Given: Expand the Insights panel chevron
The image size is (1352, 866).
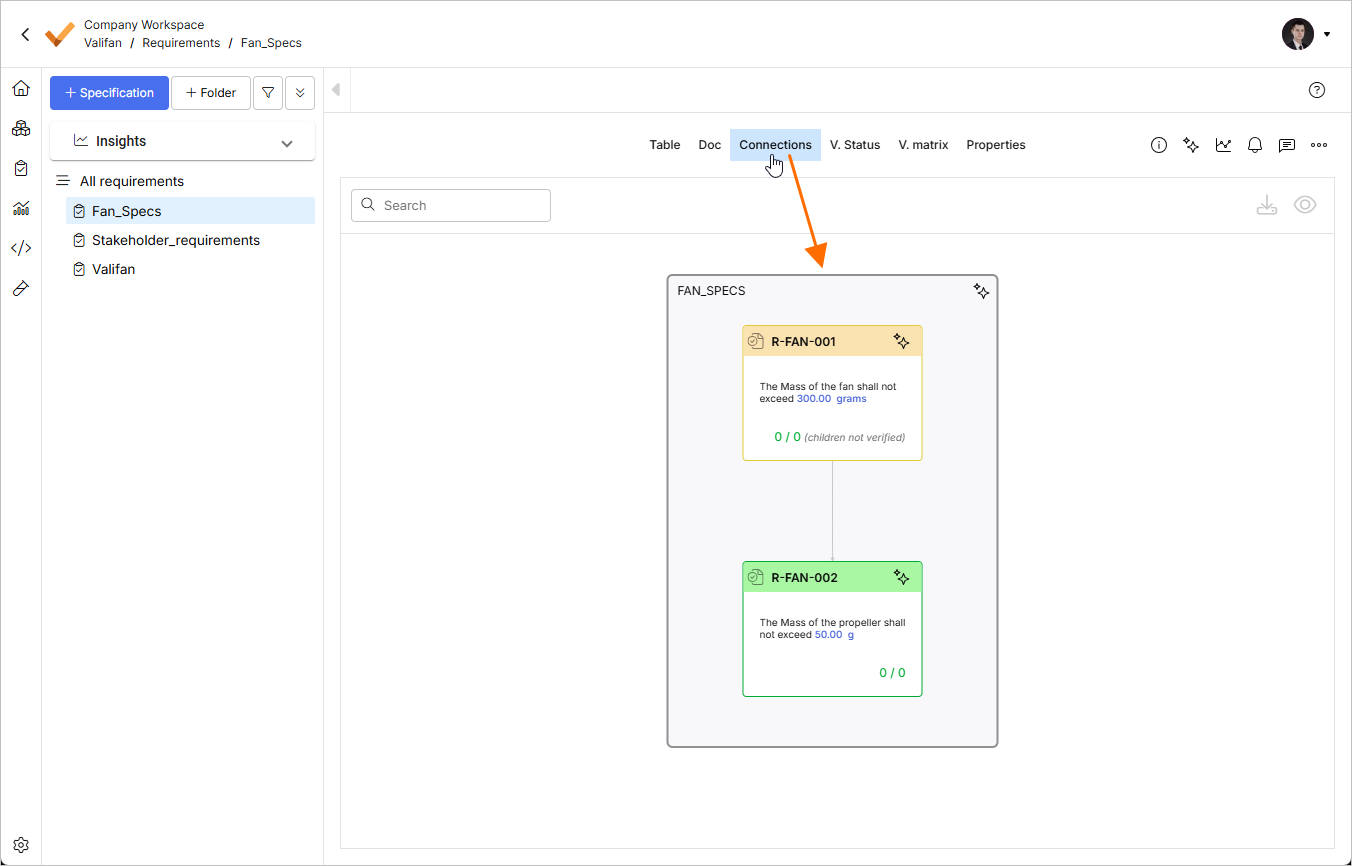Looking at the screenshot, I should point(287,143).
